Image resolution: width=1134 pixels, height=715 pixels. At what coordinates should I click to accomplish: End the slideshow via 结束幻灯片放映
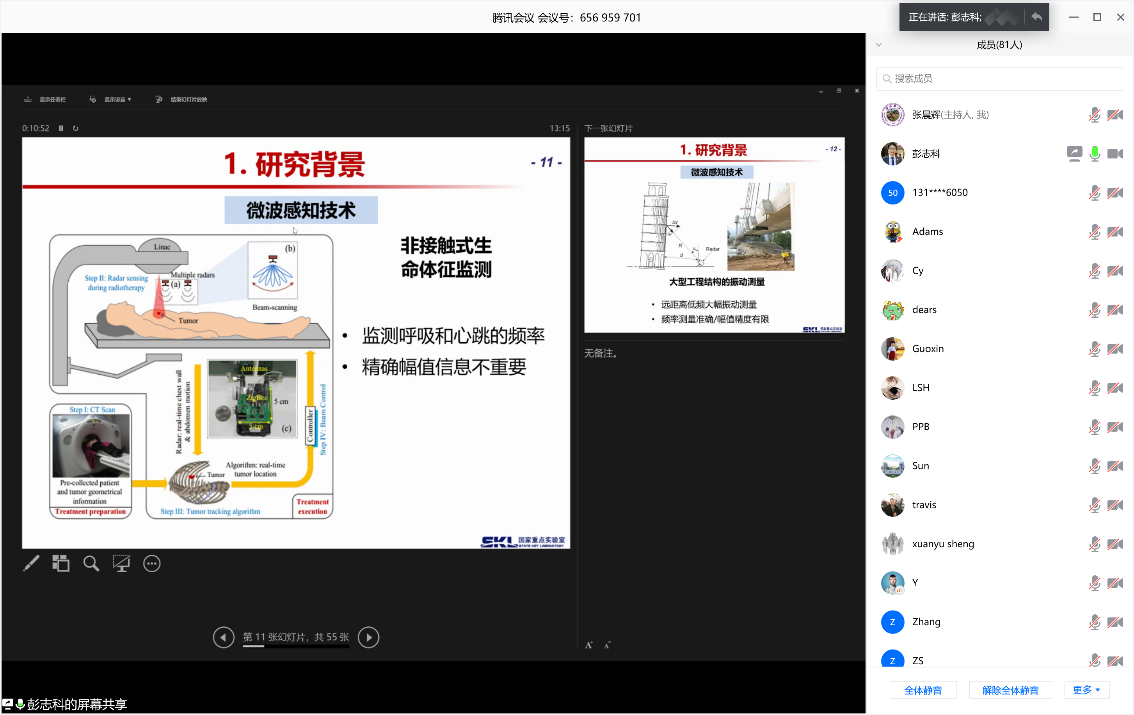click(x=189, y=99)
